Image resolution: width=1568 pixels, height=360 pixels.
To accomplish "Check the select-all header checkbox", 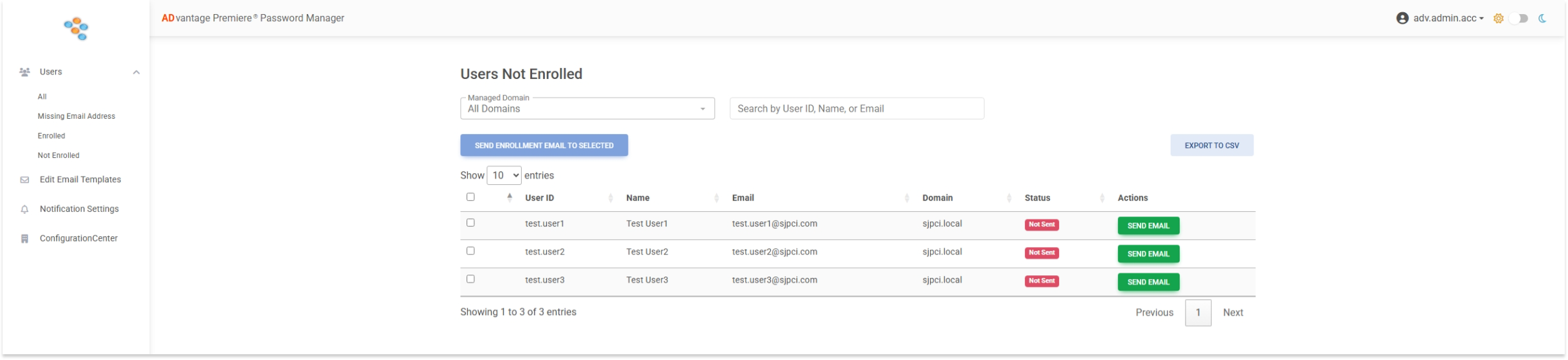I will click(470, 197).
